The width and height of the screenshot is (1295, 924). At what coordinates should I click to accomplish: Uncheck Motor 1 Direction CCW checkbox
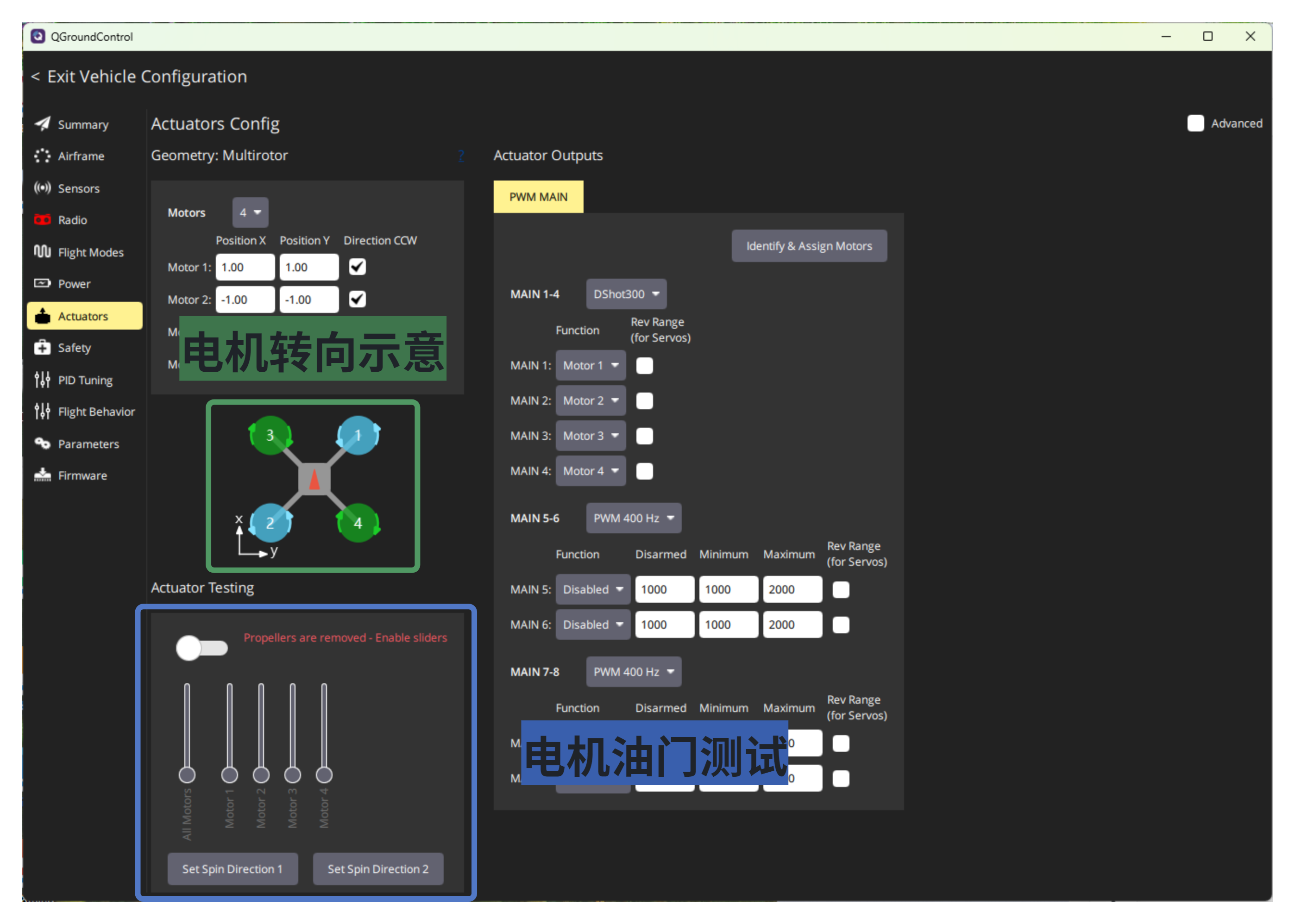358,267
